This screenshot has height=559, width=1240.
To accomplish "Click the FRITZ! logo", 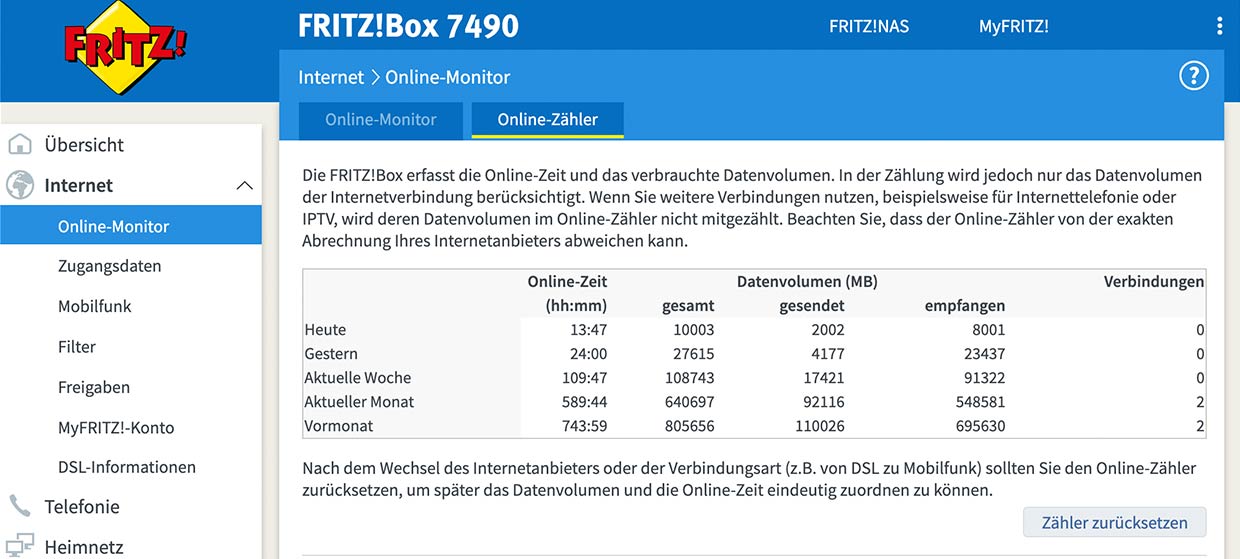I will (123, 47).
